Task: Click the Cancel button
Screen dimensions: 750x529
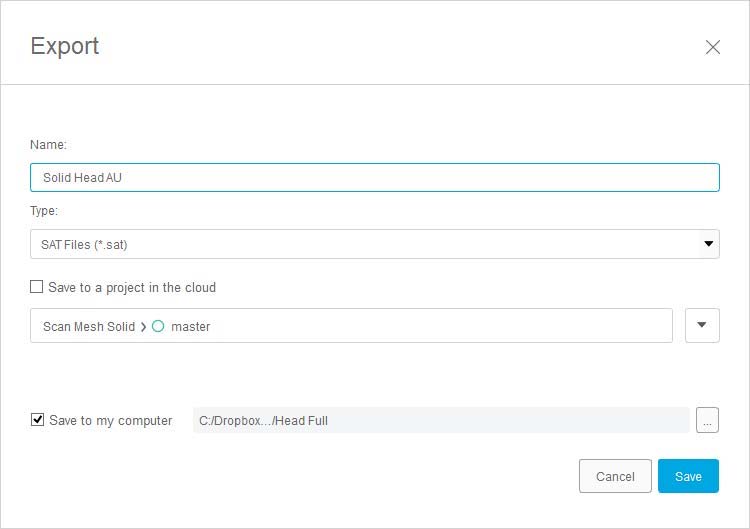Action: tap(615, 476)
